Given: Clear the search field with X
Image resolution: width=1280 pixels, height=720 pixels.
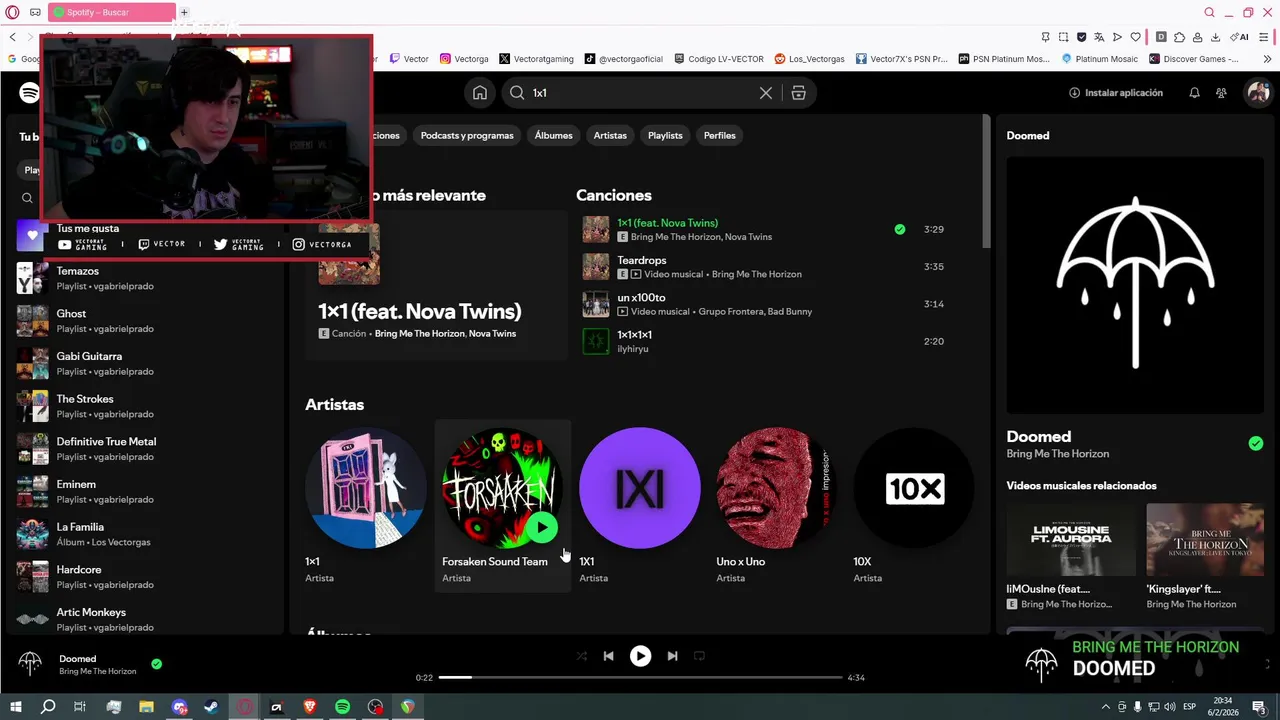Looking at the screenshot, I should coord(766,93).
